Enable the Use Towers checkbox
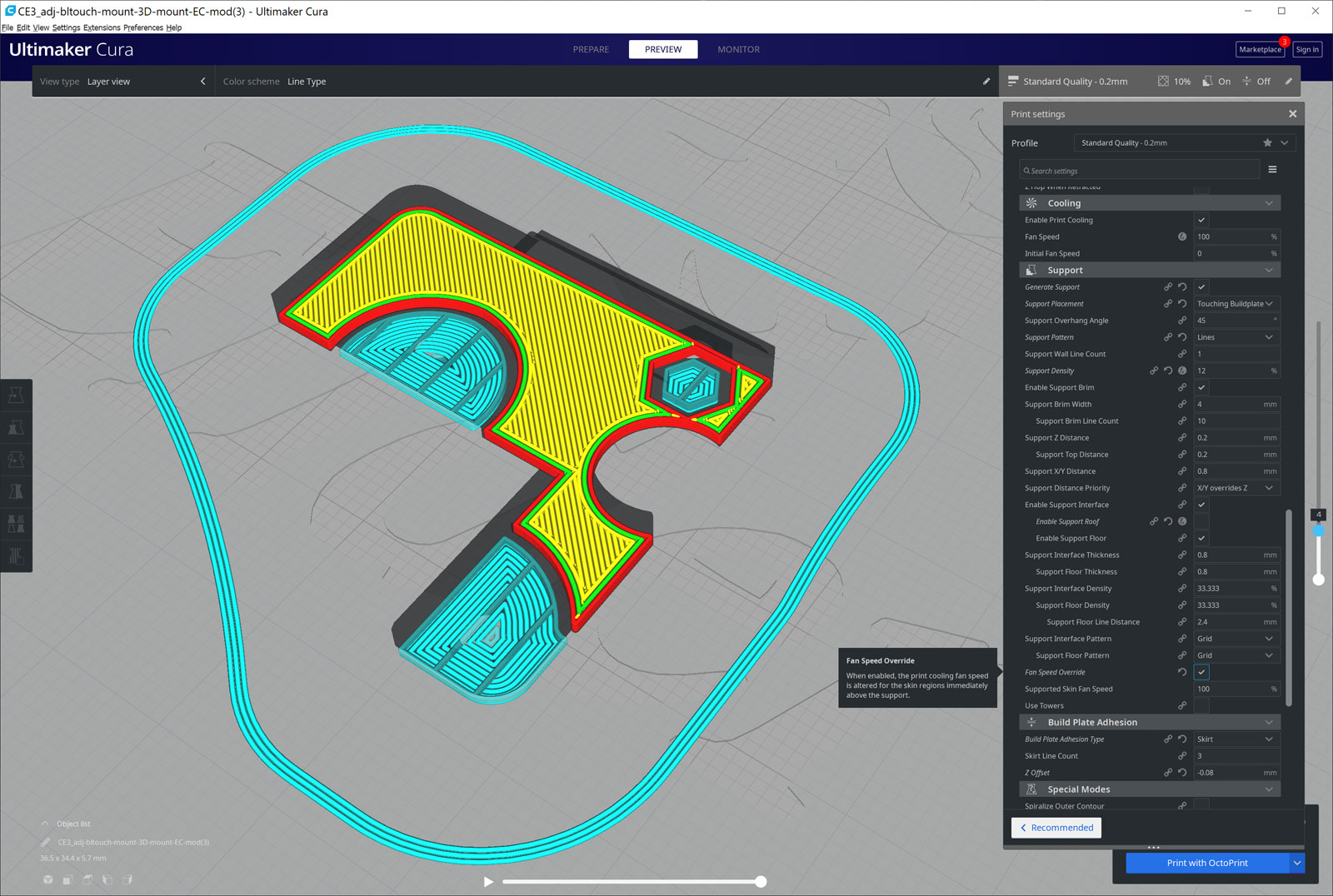Viewport: 1333px width, 896px height. pyautogui.click(x=1201, y=706)
